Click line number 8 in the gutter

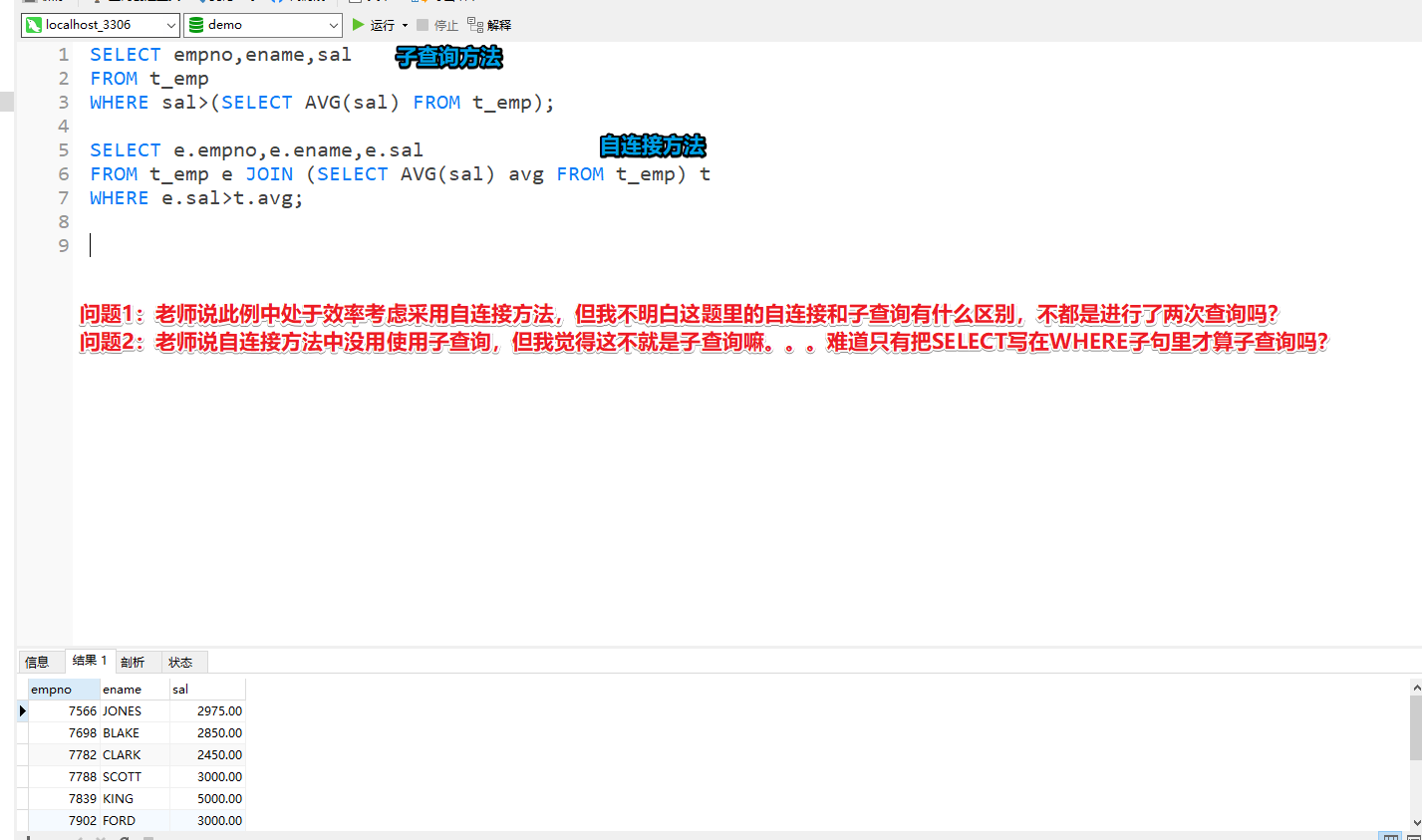tap(64, 222)
